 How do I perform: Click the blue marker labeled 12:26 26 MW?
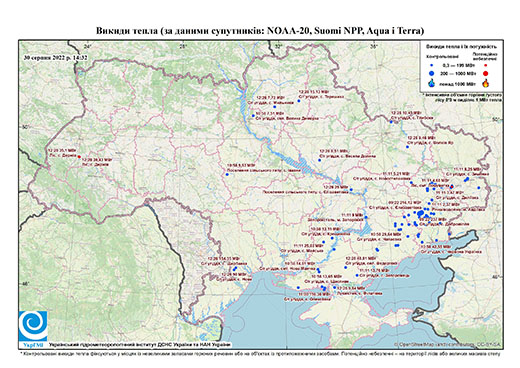[x=351, y=190]
